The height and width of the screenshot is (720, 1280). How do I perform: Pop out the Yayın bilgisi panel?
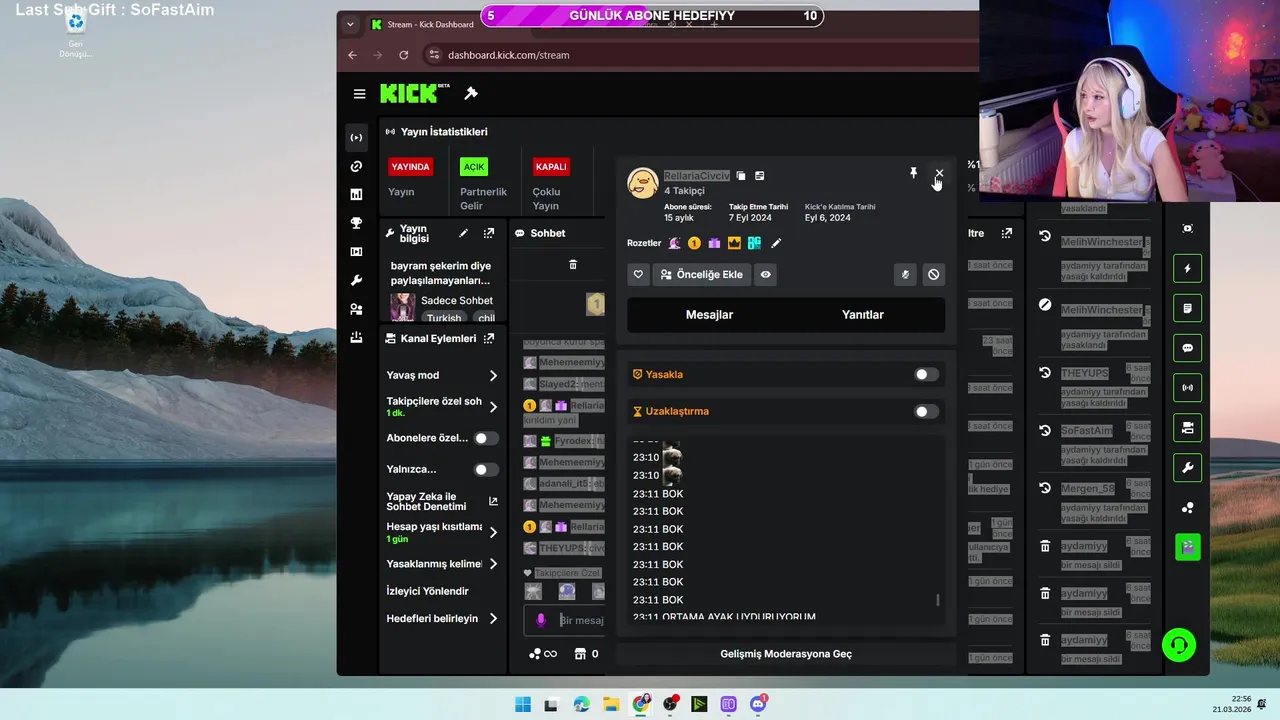click(489, 233)
